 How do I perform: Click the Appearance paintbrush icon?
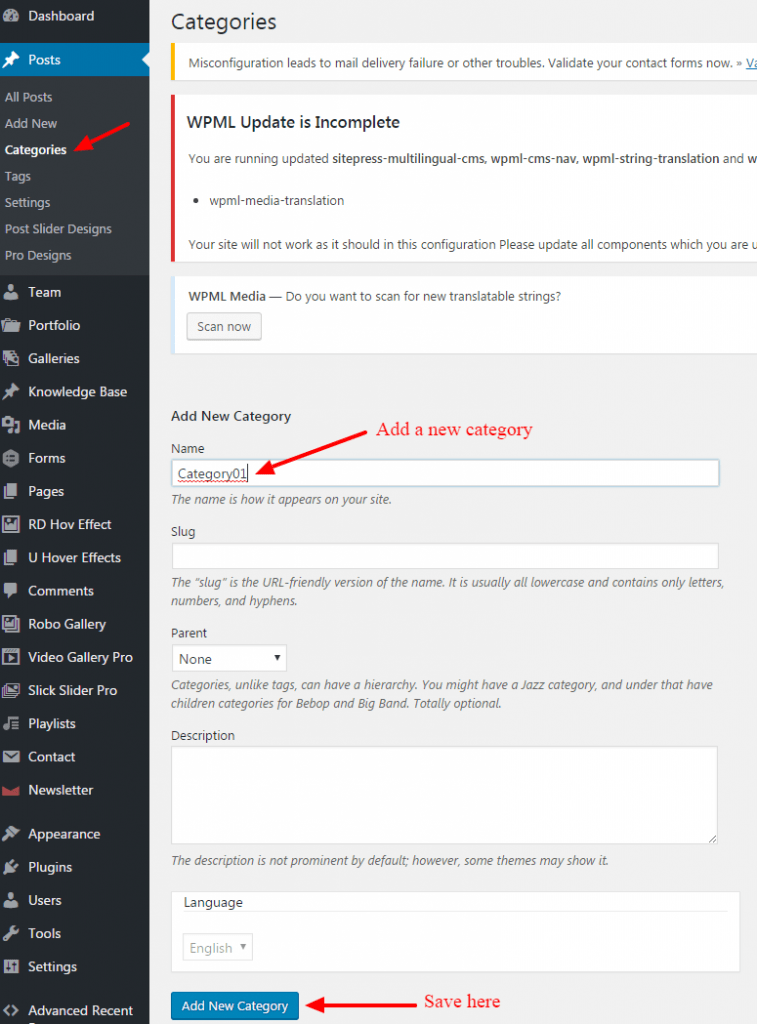point(11,834)
